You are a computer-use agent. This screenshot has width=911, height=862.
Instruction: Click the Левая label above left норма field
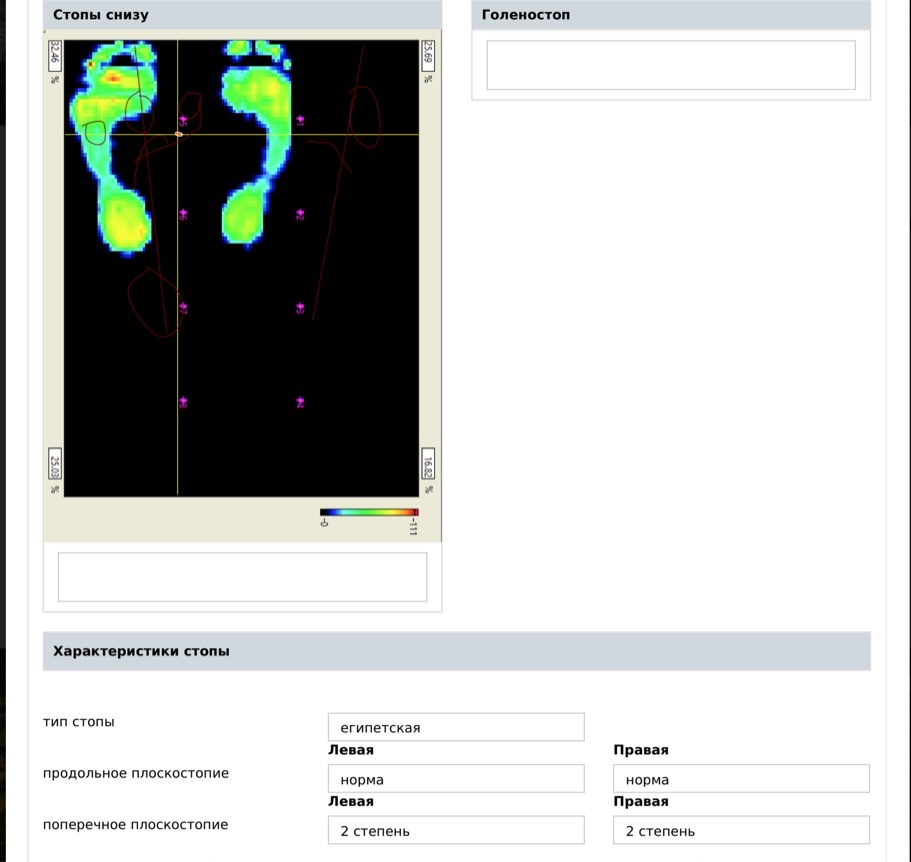click(x=351, y=750)
